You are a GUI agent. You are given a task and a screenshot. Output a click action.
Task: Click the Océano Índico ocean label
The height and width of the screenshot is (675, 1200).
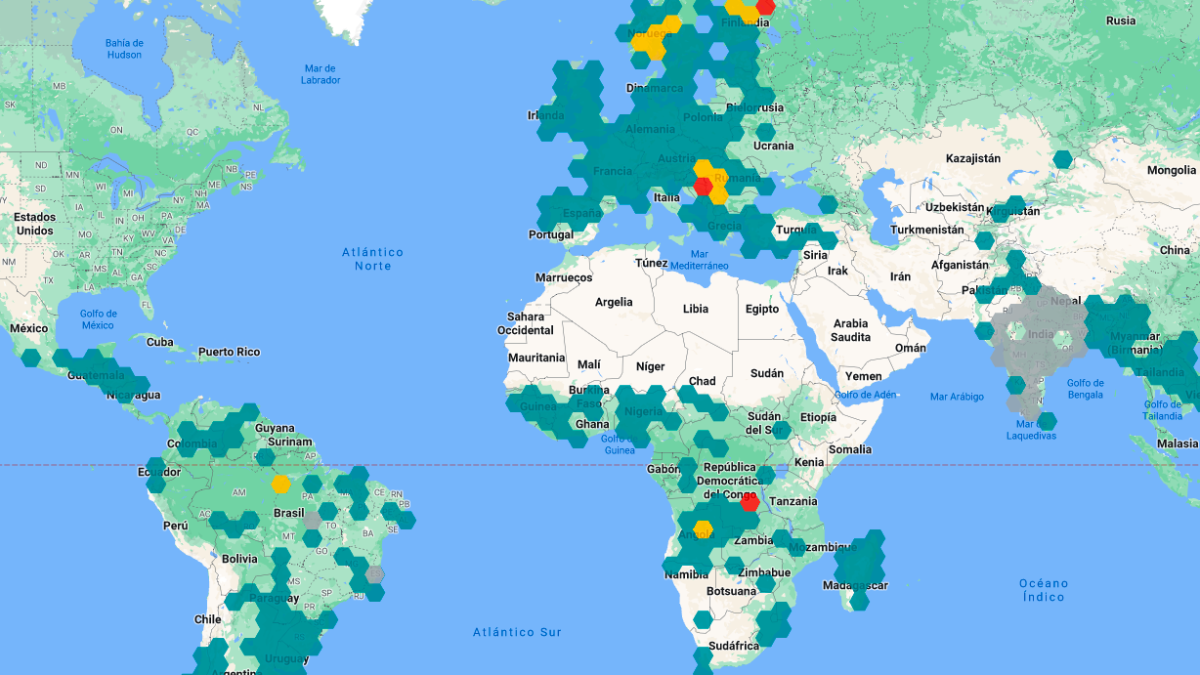point(1044,587)
